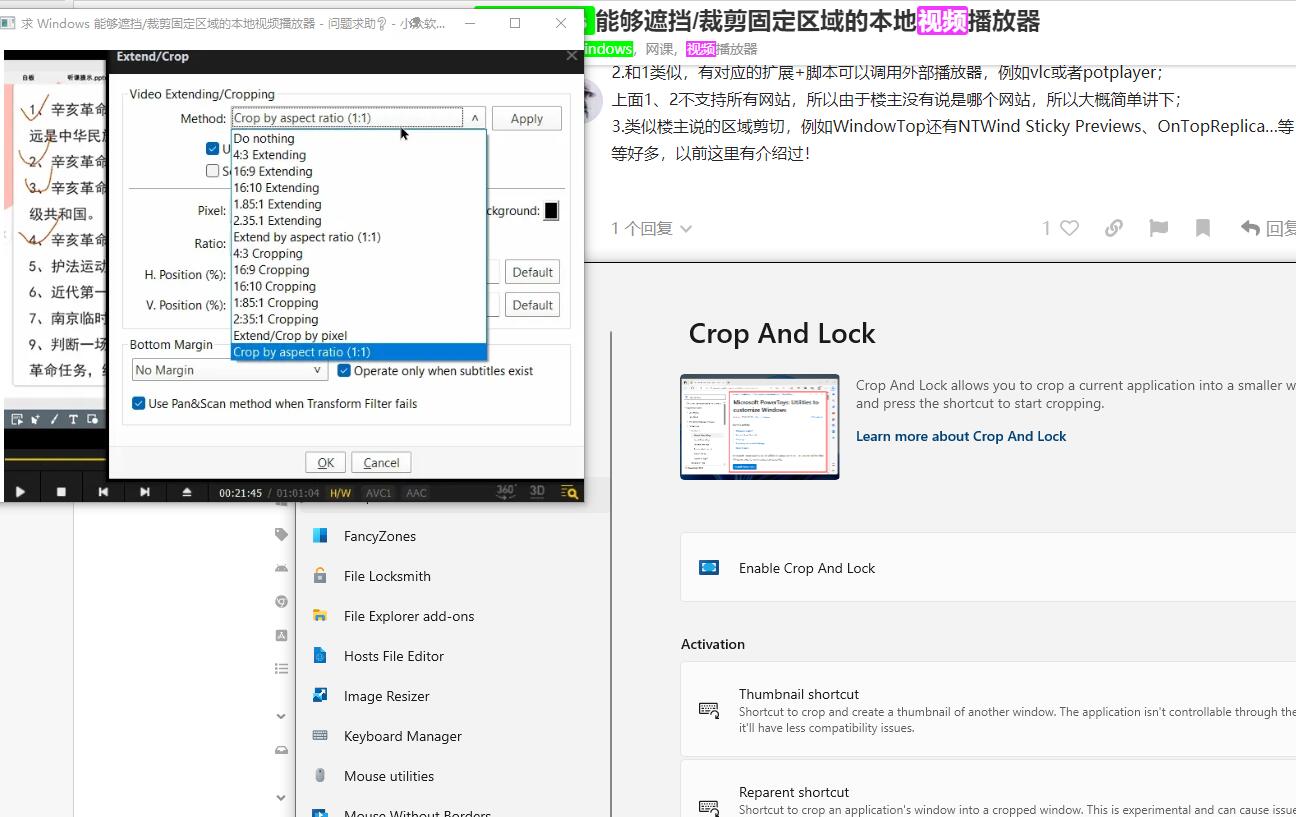The width and height of the screenshot is (1296, 817).
Task: Click the Play button in the video player
Action: pyautogui.click(x=20, y=492)
